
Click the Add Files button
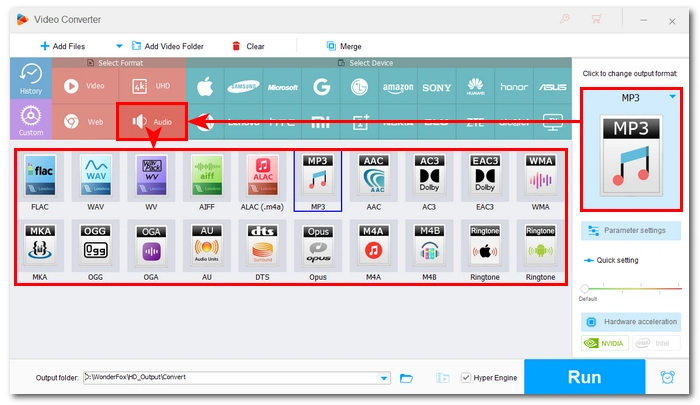pos(62,46)
